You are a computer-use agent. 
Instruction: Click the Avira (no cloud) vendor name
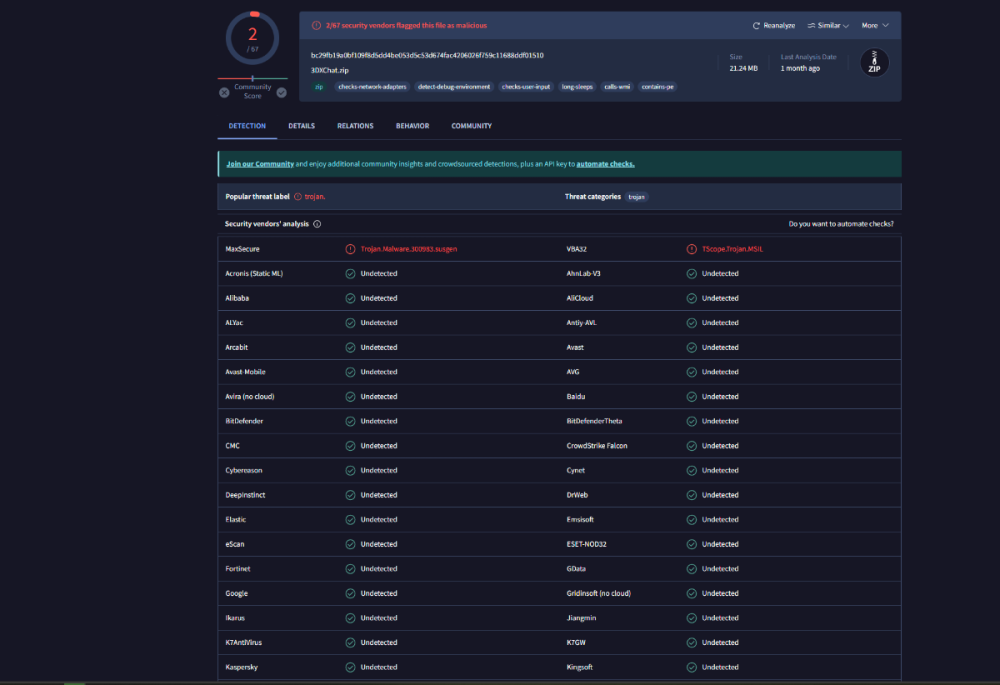pos(249,397)
